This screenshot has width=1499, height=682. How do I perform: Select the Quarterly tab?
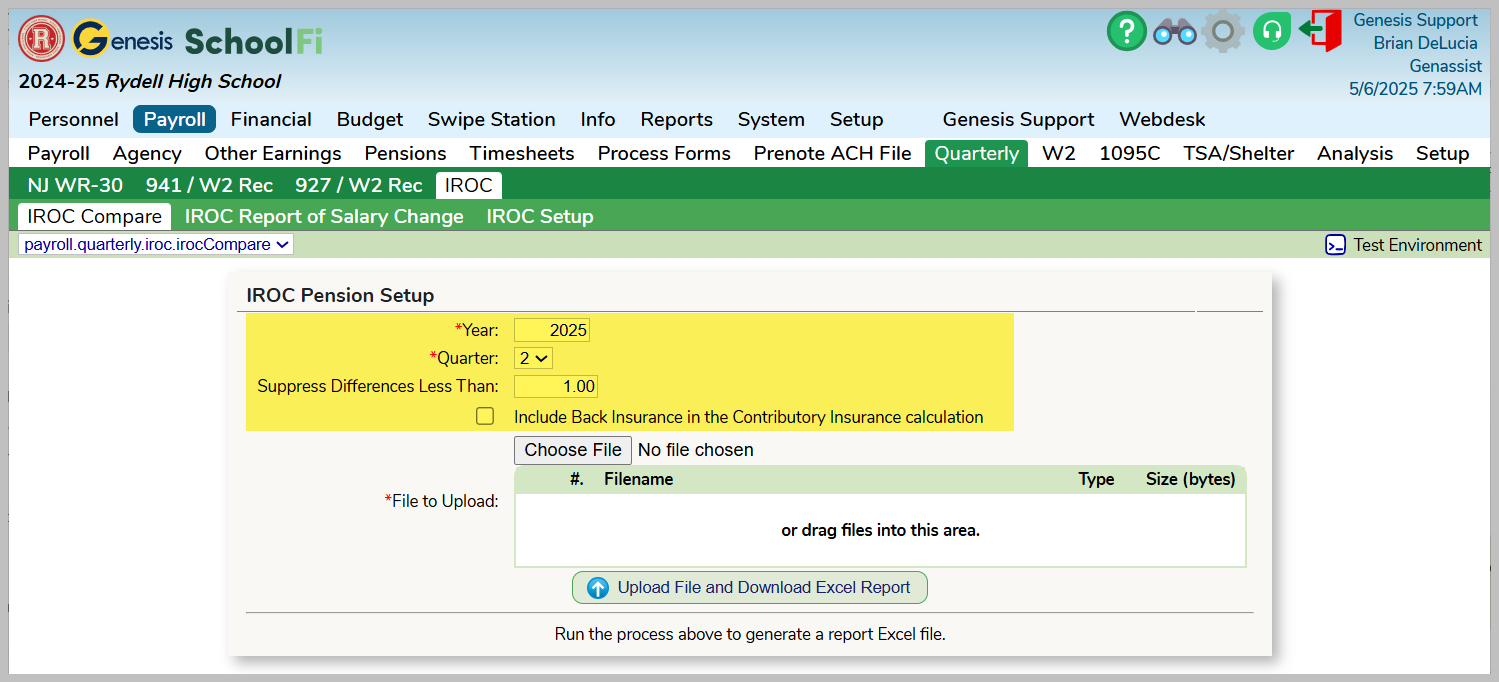977,153
